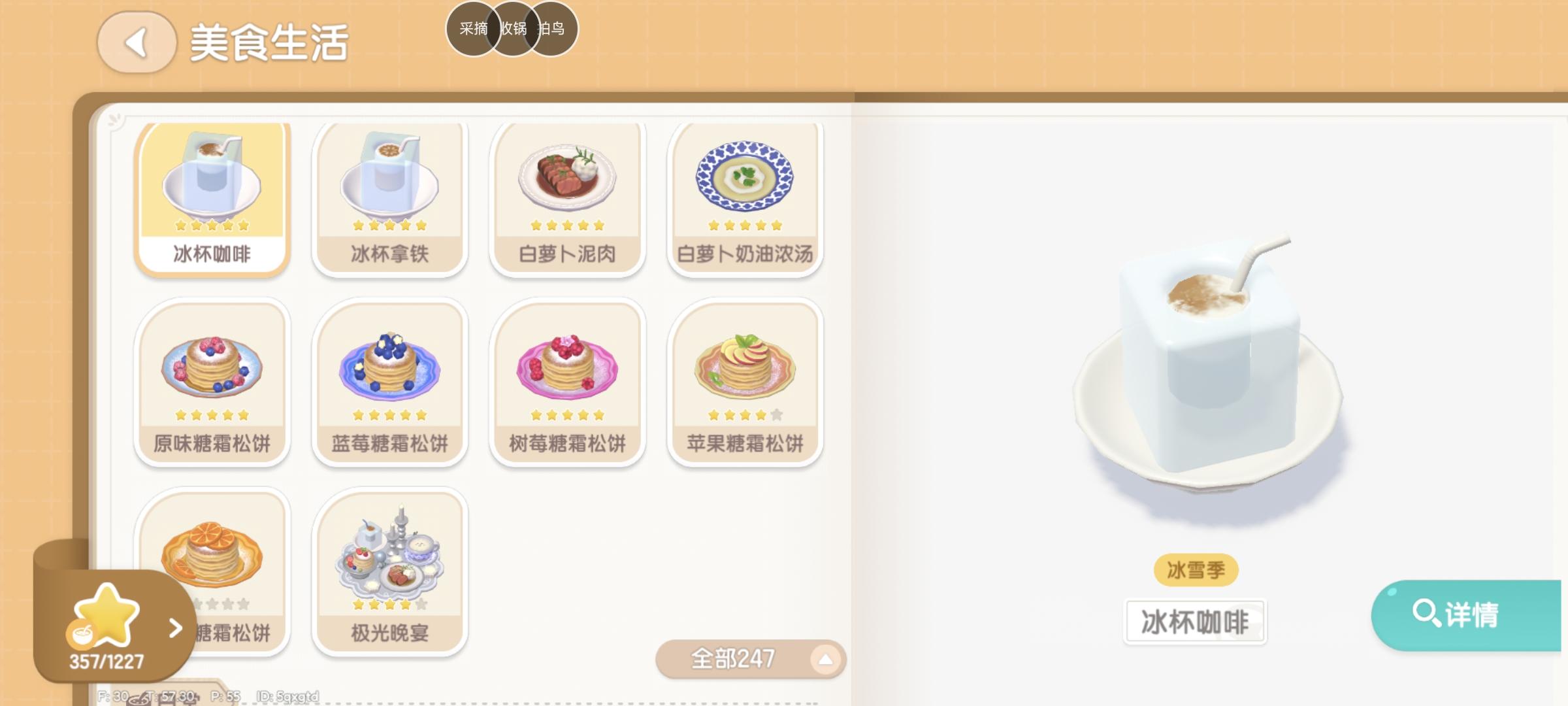Viewport: 1568px width, 706px height.
Task: Go back with the arrow button
Action: tap(137, 42)
